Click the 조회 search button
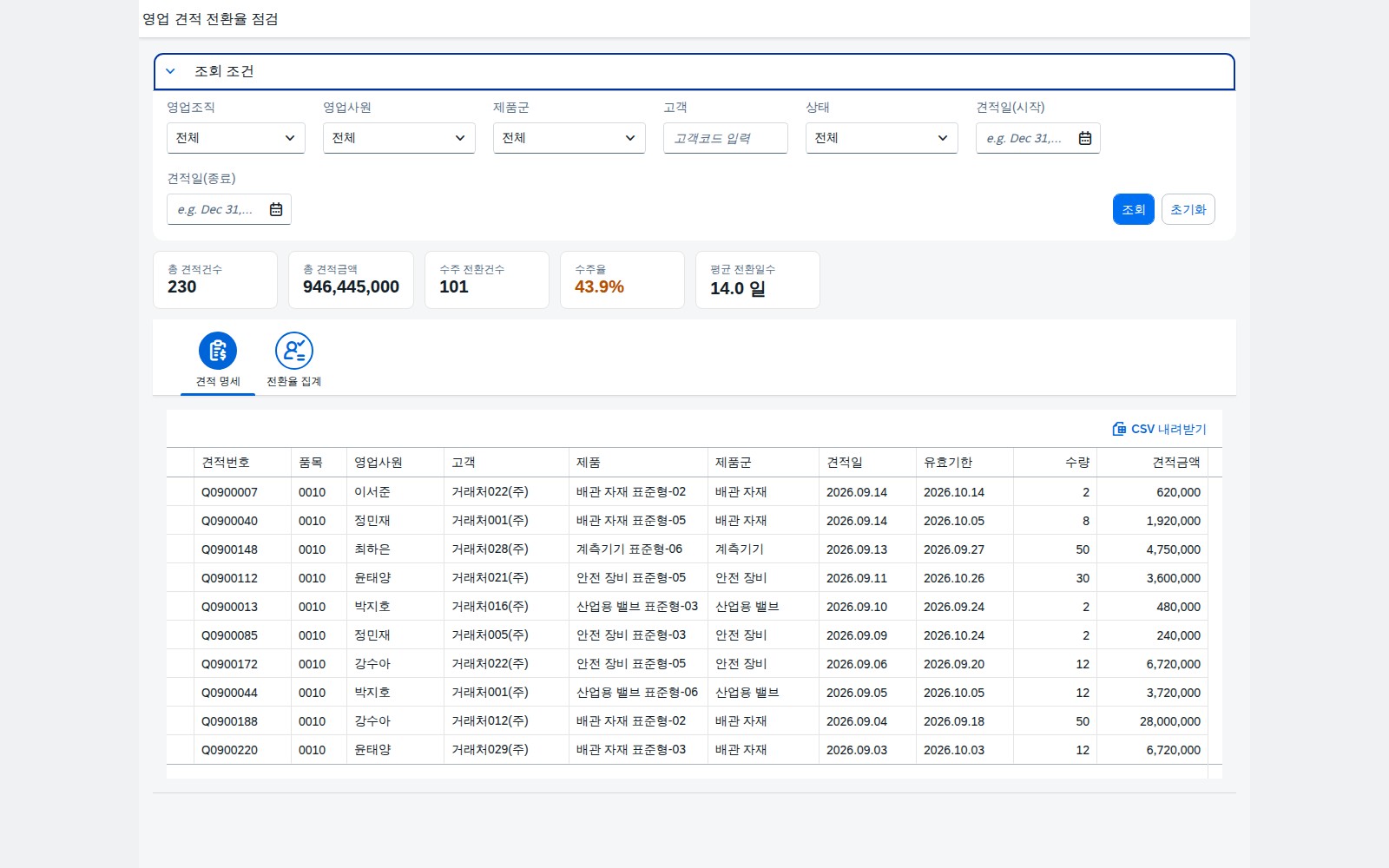1389x868 pixels. coord(1134,209)
